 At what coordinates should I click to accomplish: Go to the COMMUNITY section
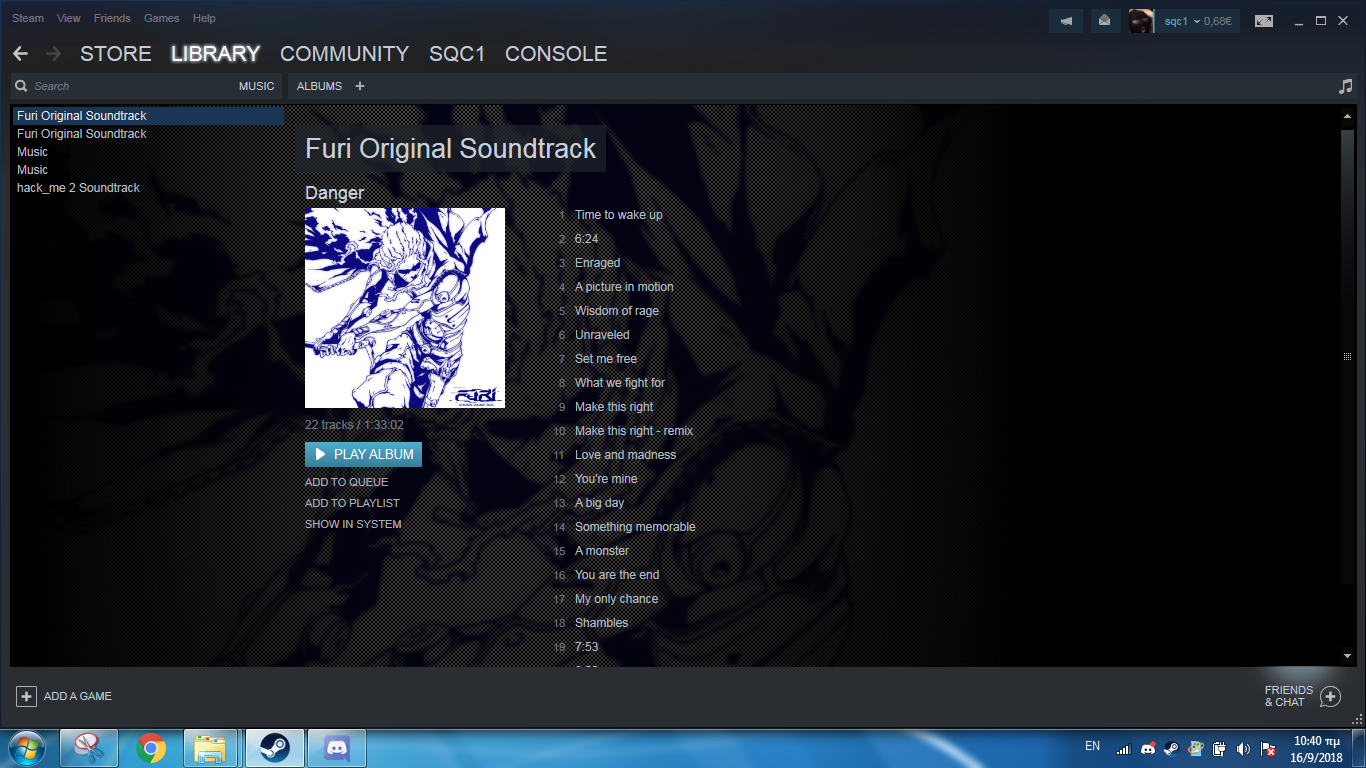point(344,54)
